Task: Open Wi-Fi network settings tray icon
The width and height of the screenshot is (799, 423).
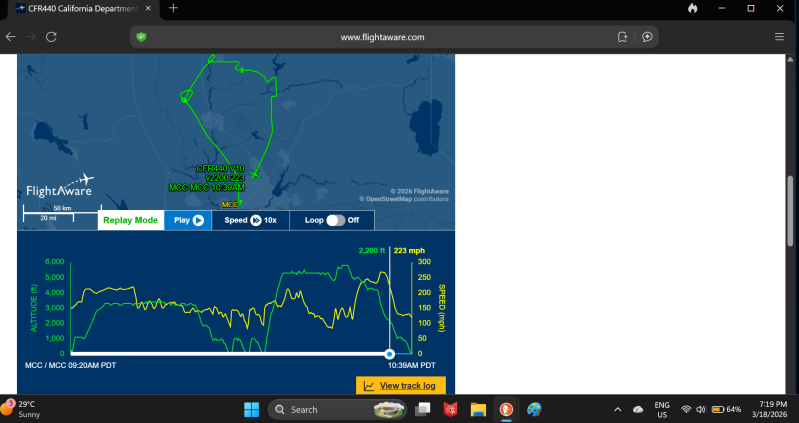Action: 686,409
